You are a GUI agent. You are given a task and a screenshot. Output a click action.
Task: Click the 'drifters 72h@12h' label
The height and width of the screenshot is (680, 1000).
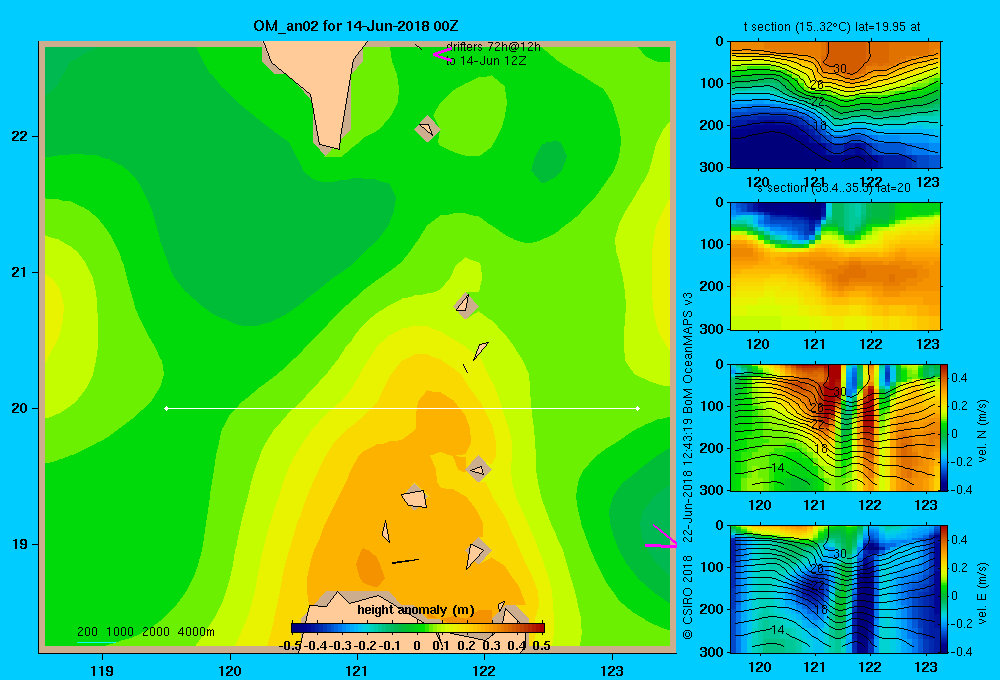[493, 47]
